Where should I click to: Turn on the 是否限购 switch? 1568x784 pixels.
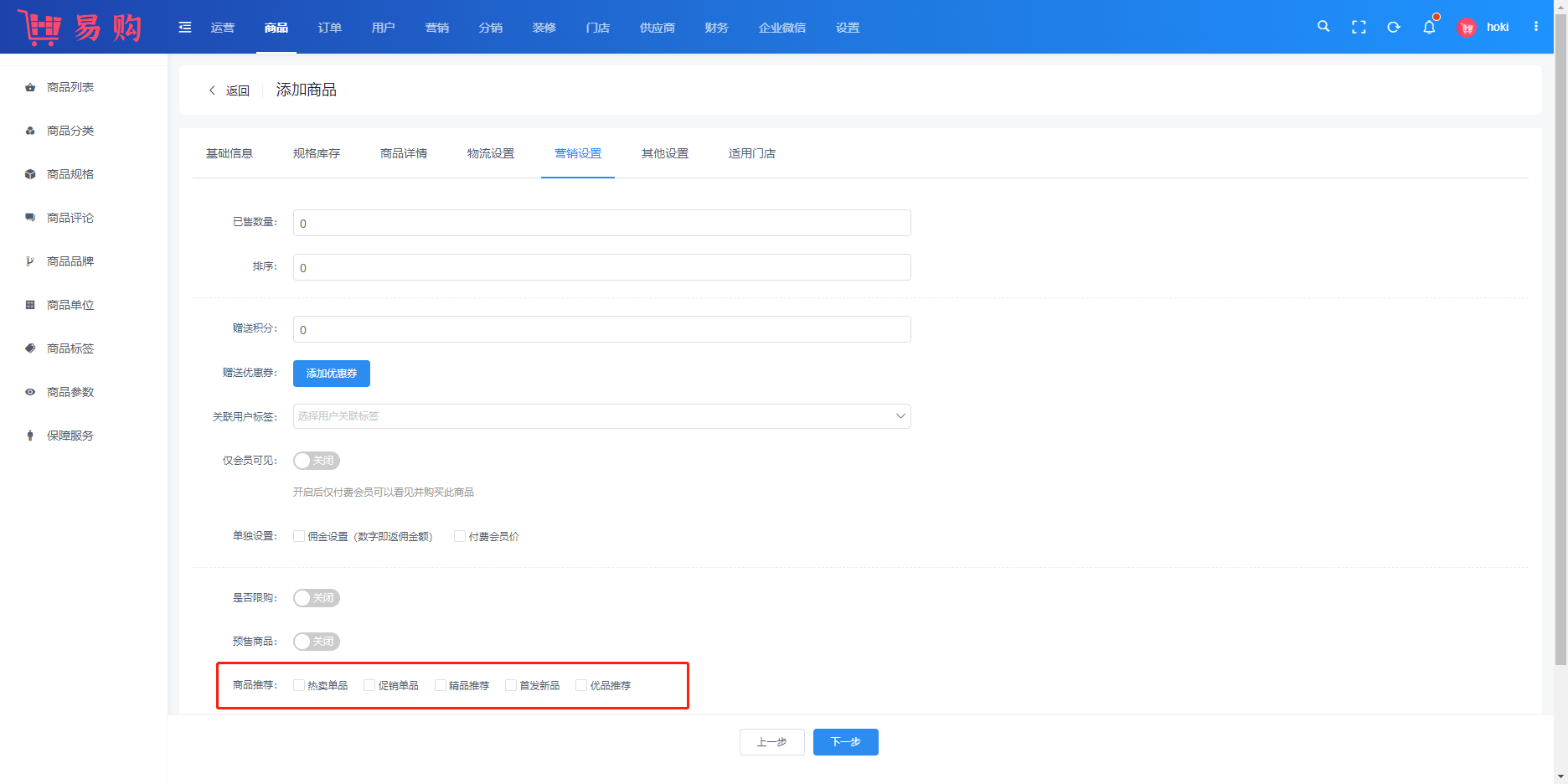click(x=316, y=598)
